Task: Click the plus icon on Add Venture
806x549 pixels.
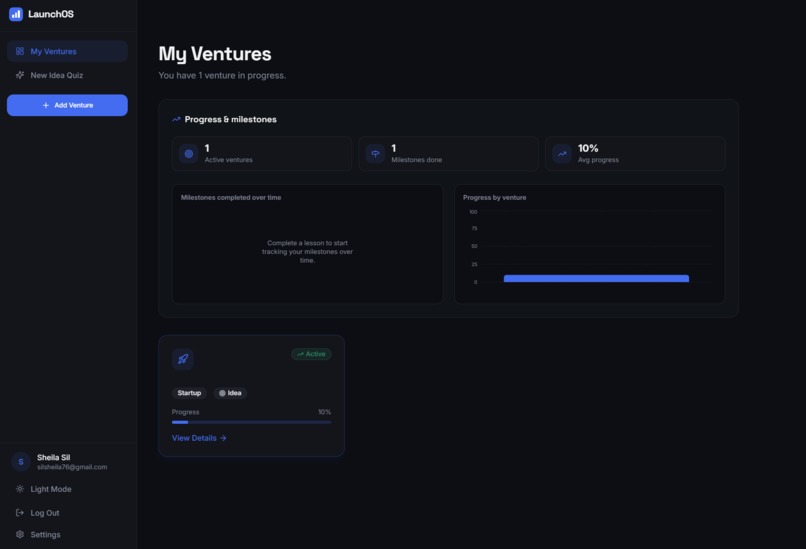Action: click(46, 105)
